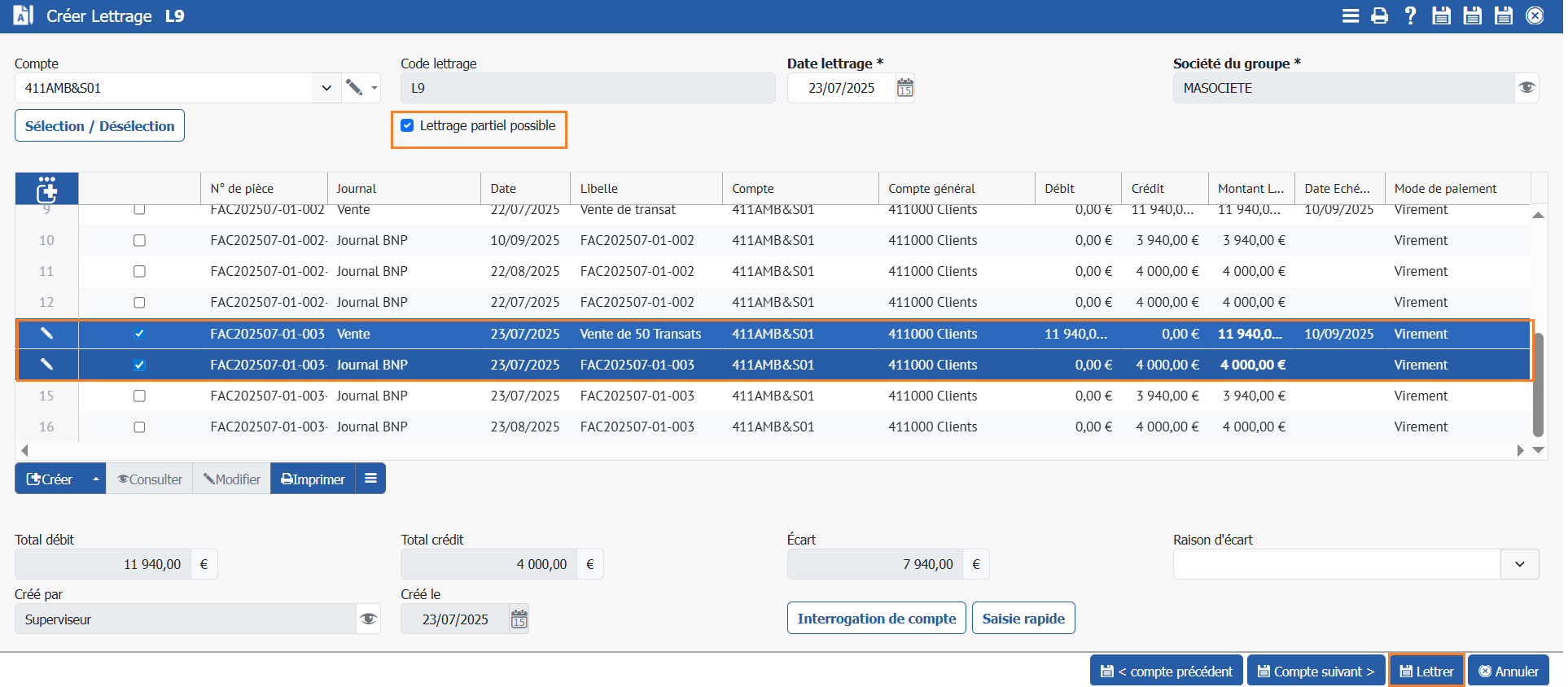
Task: Open the Créé le calendar icon
Action: point(519,619)
